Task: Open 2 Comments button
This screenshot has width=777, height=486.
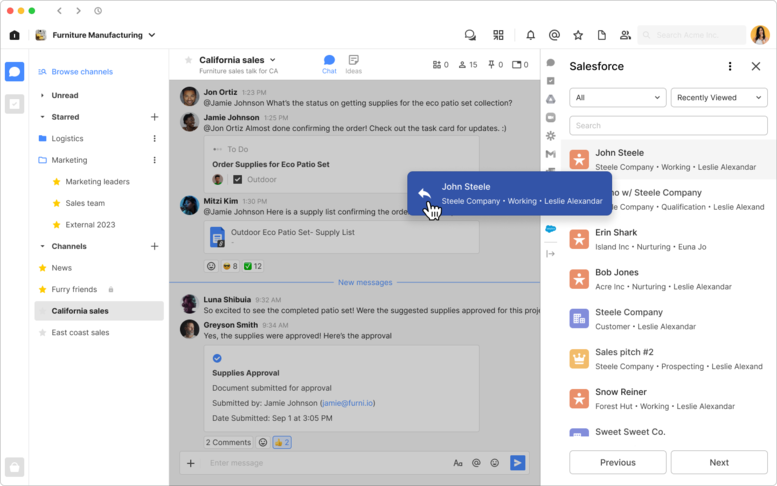Action: 228,442
